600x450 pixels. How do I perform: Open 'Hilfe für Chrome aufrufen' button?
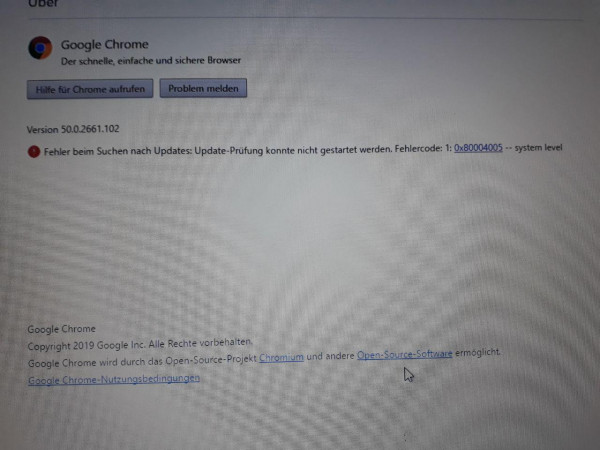pos(90,89)
